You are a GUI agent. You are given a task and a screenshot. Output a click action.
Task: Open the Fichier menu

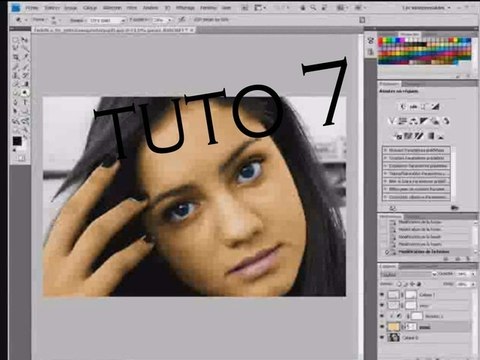click(x=32, y=7)
